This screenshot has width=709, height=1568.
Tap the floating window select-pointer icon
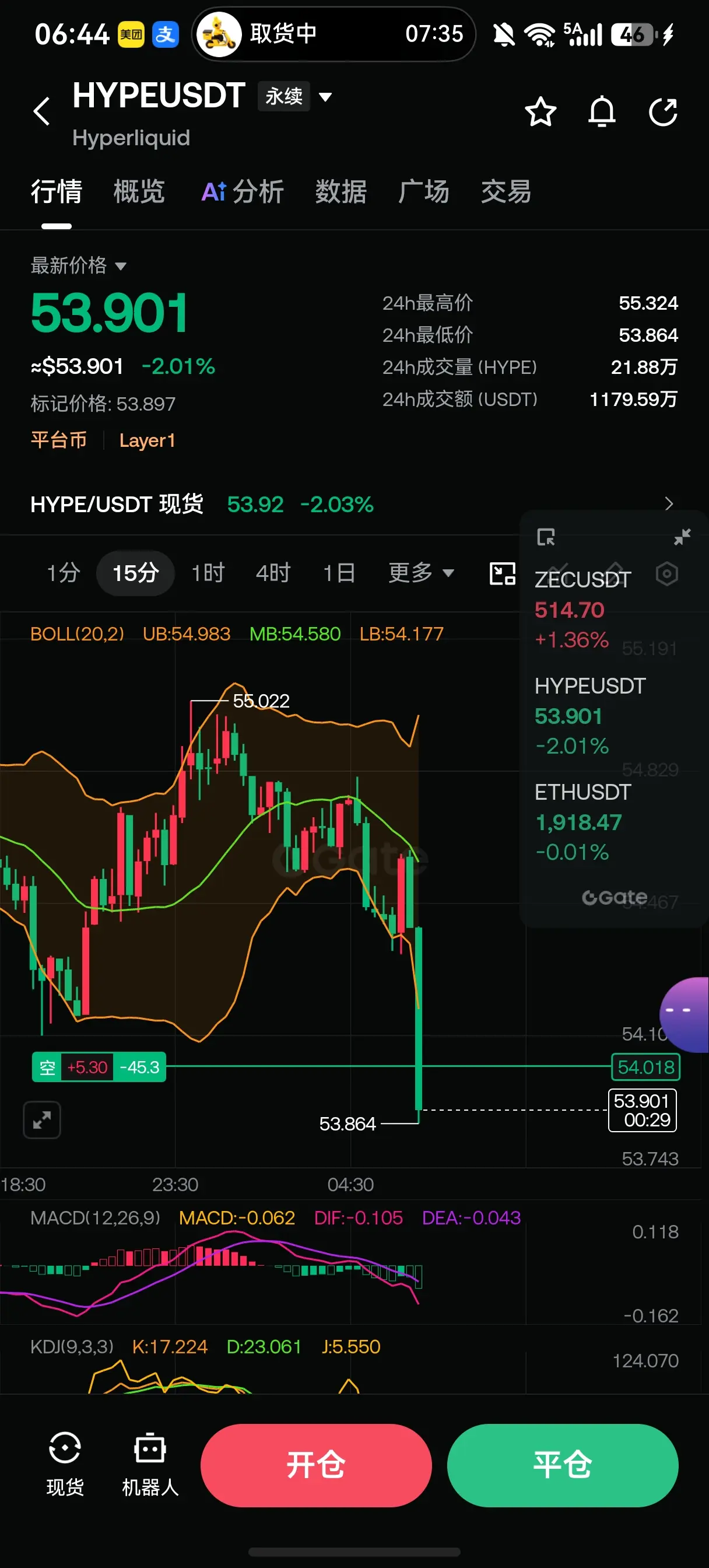click(x=546, y=537)
